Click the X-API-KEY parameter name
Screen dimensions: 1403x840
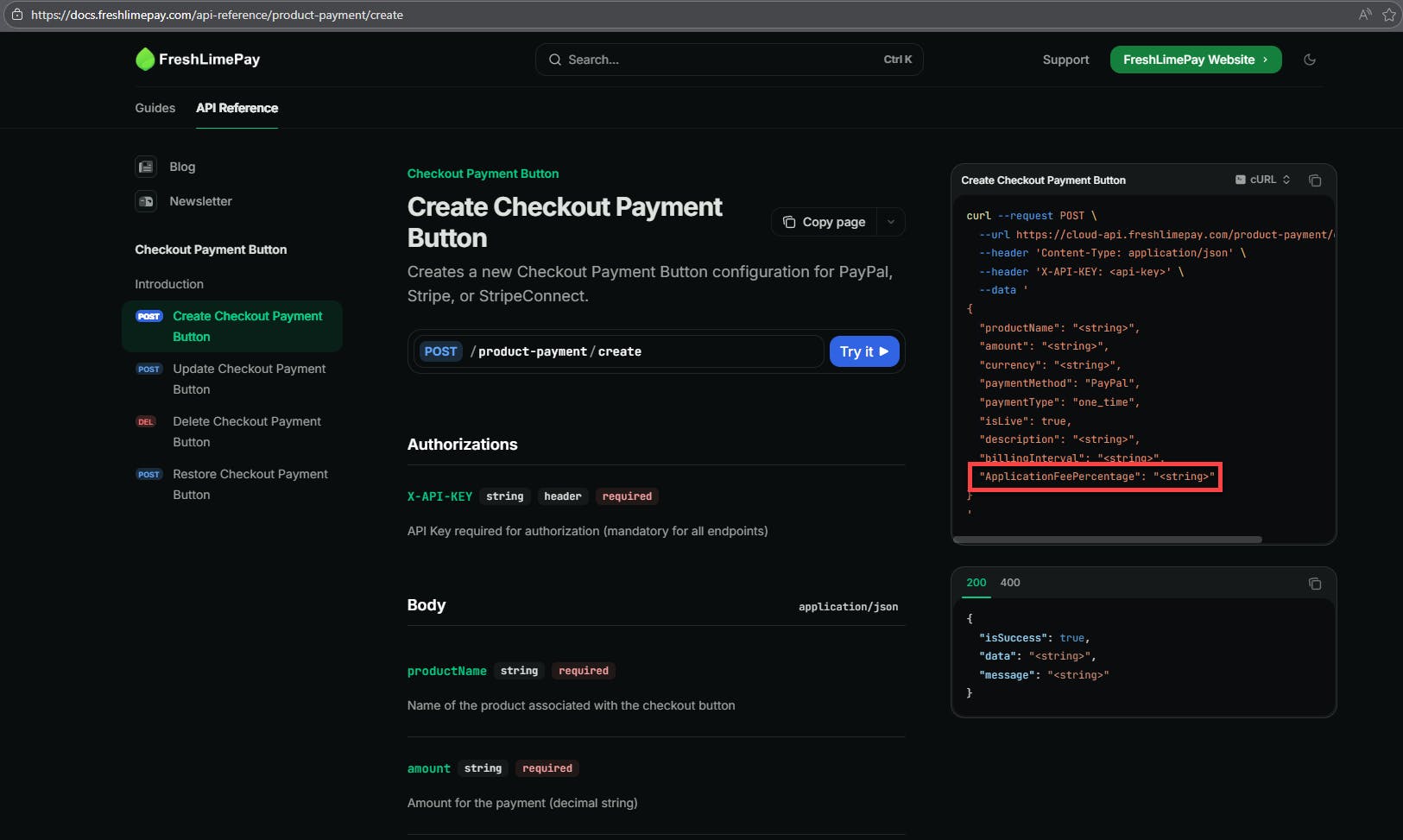(x=439, y=496)
